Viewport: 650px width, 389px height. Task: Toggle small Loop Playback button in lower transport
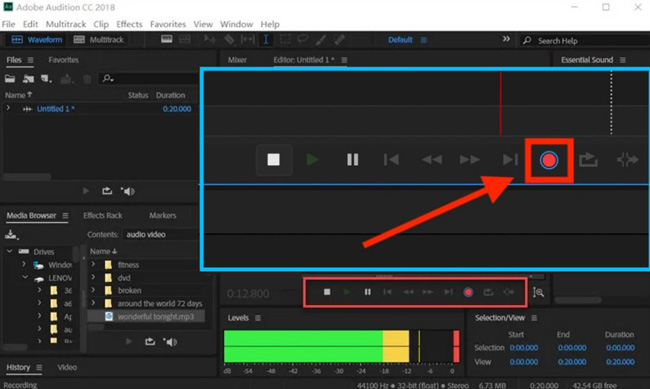488,292
